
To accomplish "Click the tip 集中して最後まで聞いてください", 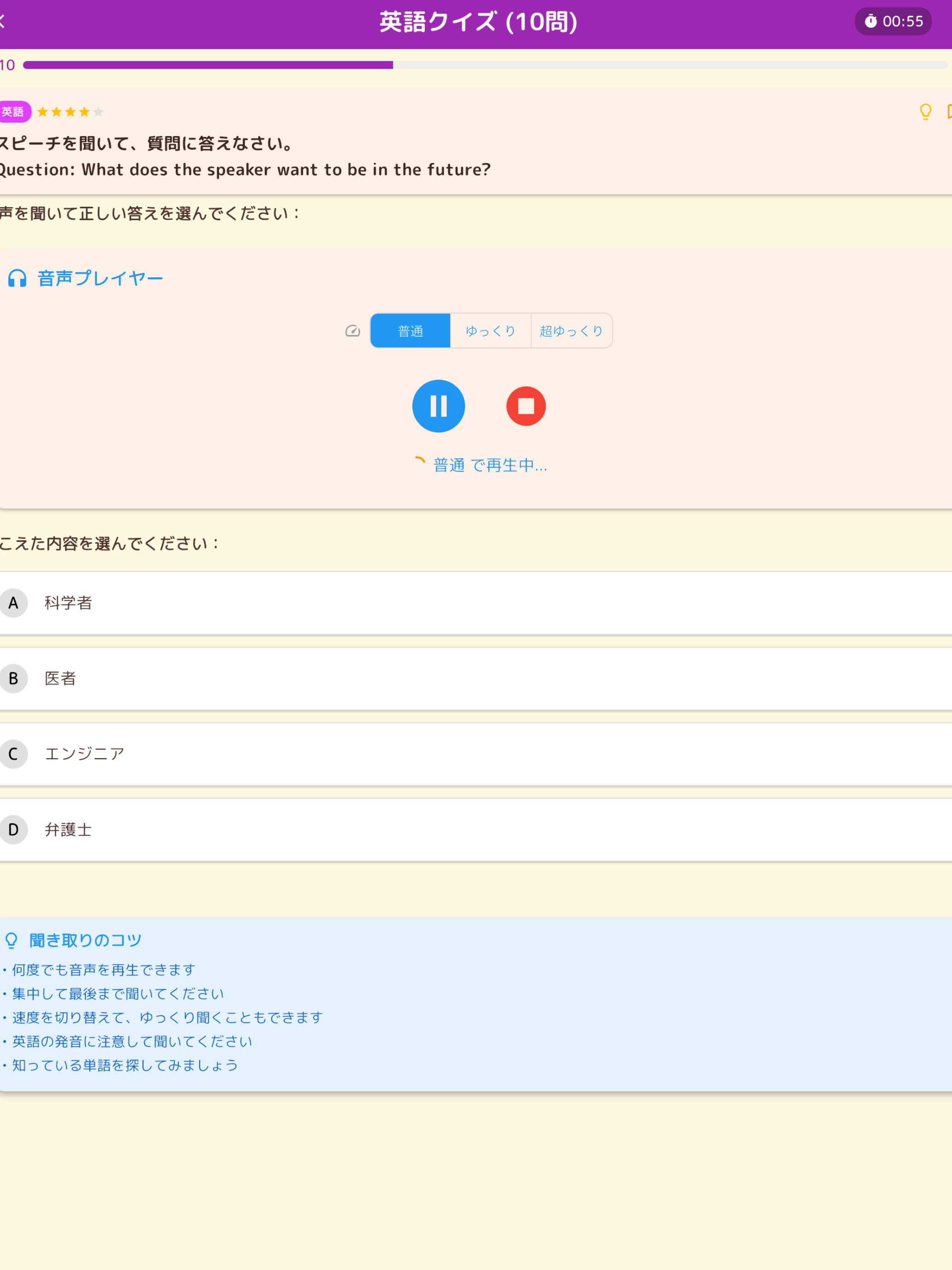I will tap(118, 994).
